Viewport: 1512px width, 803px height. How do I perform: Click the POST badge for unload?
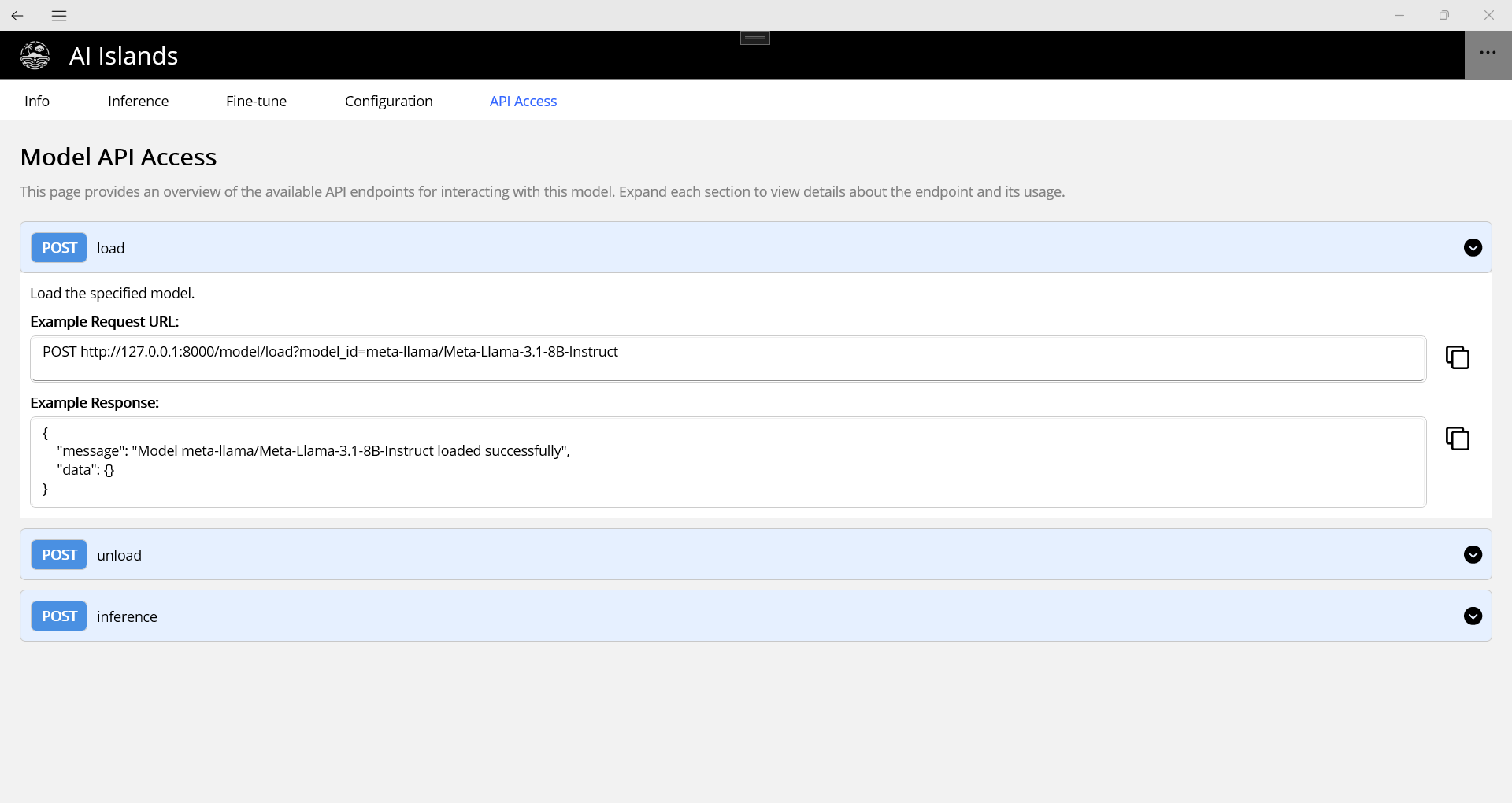[x=59, y=555]
